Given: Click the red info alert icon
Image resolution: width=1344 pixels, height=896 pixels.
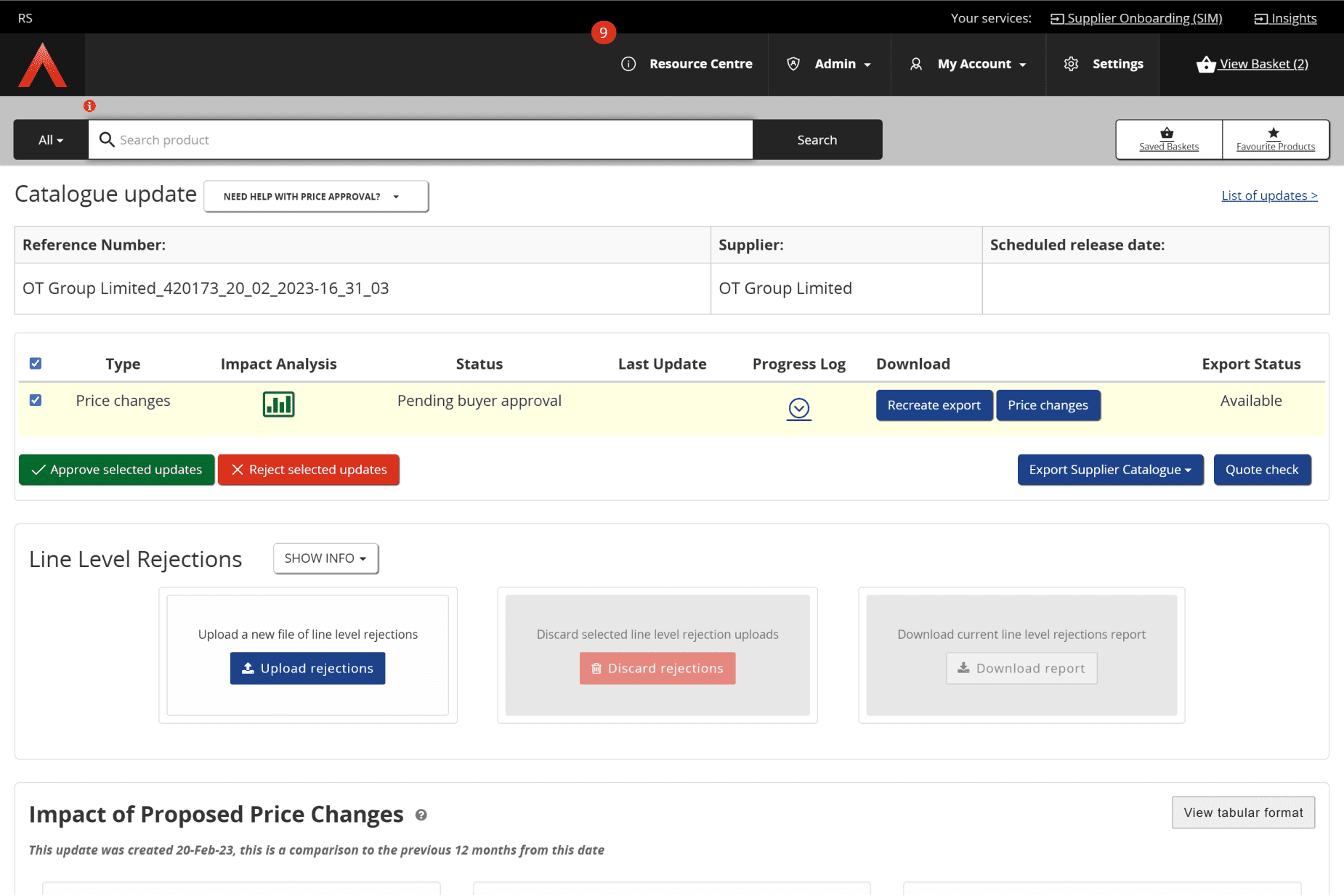Looking at the screenshot, I should pyautogui.click(x=89, y=106).
